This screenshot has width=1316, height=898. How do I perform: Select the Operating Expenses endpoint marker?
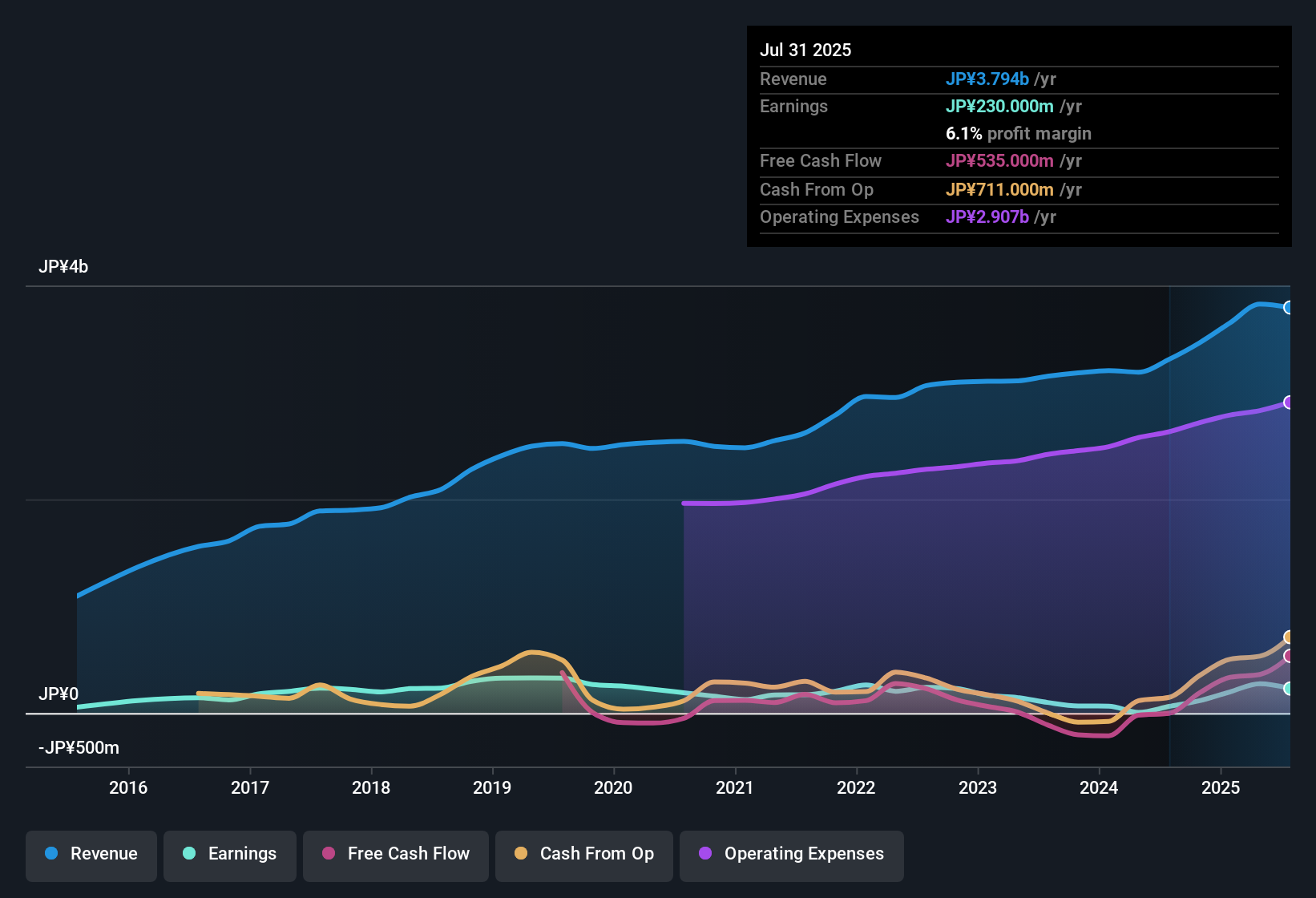[x=1289, y=402]
